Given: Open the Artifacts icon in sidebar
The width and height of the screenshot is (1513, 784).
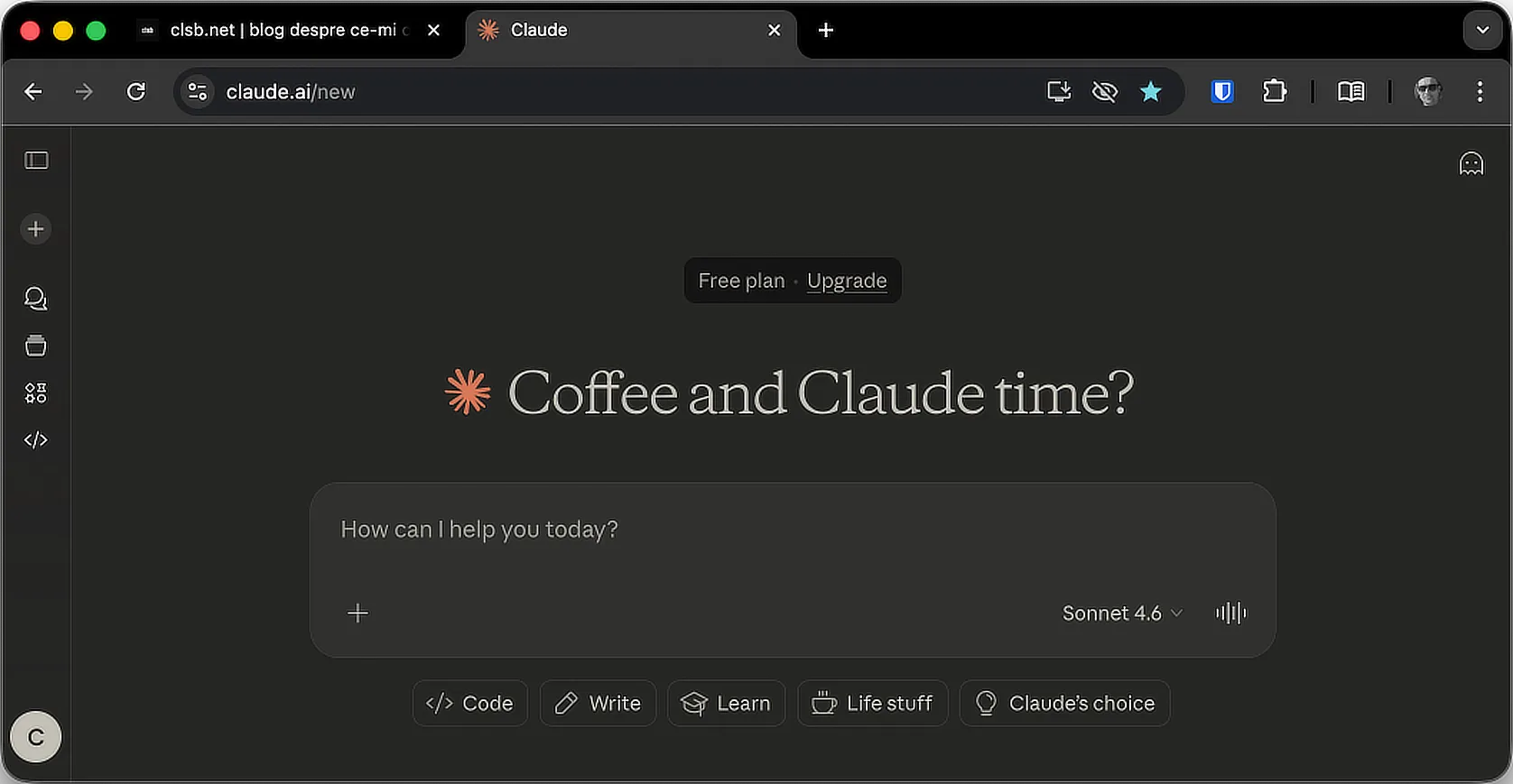Looking at the screenshot, I should 36,392.
